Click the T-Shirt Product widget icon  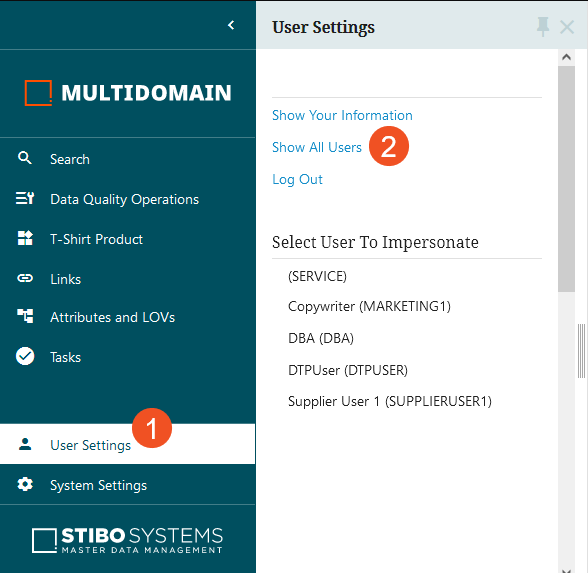[25, 238]
